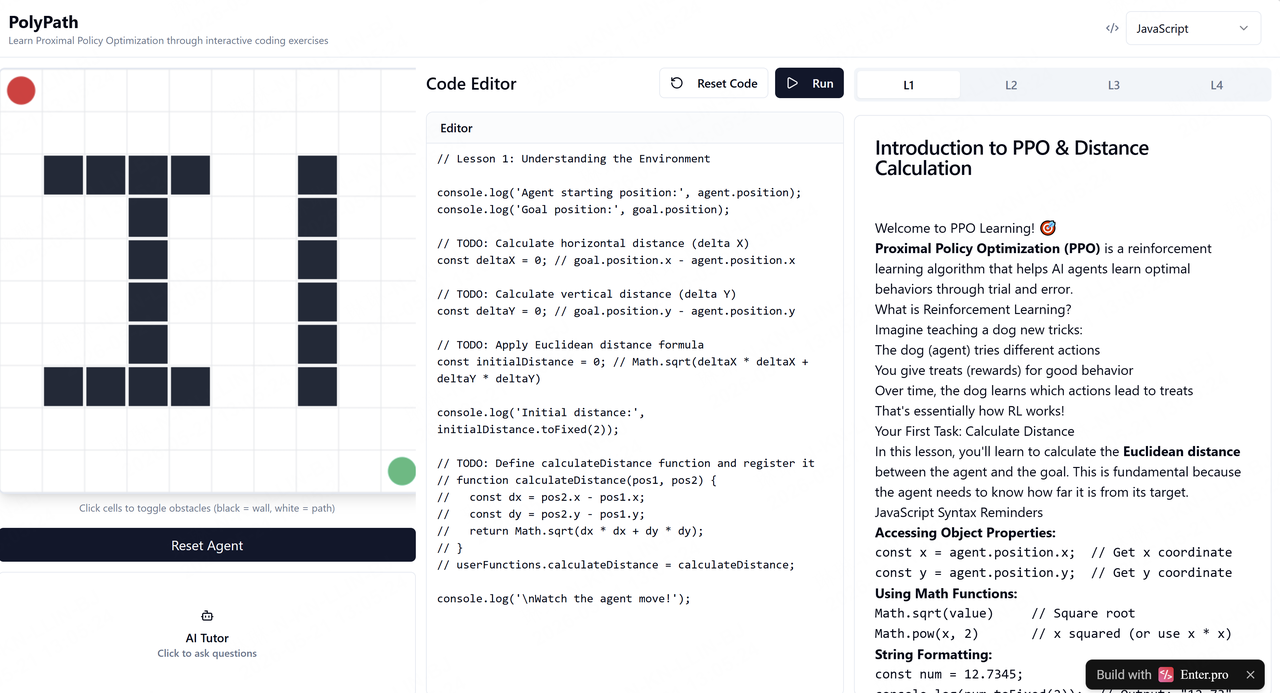The image size is (1280, 693).
Task: Click the AI Tutor robot icon
Action: [207, 616]
